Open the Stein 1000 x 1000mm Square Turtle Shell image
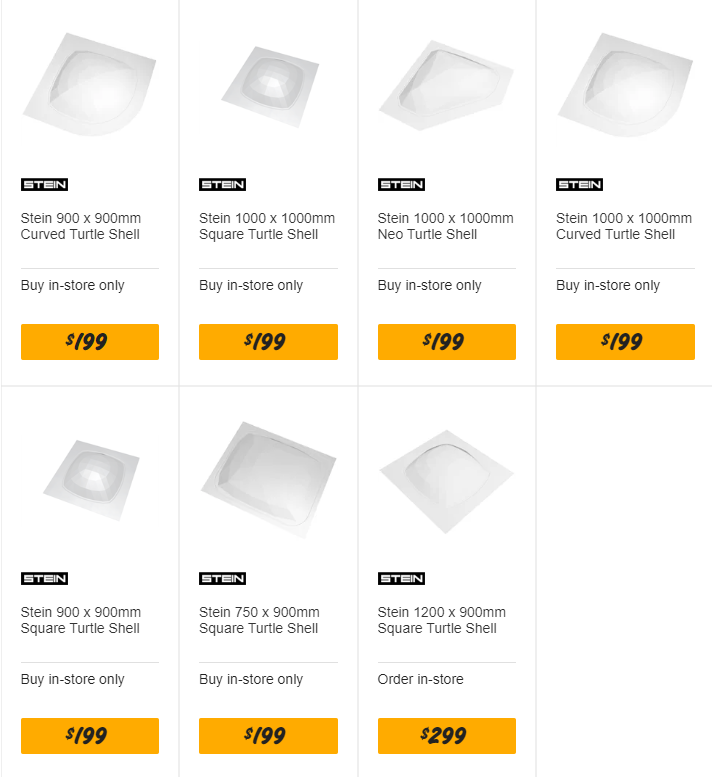Image resolution: width=712 pixels, height=777 pixels. pos(270,87)
